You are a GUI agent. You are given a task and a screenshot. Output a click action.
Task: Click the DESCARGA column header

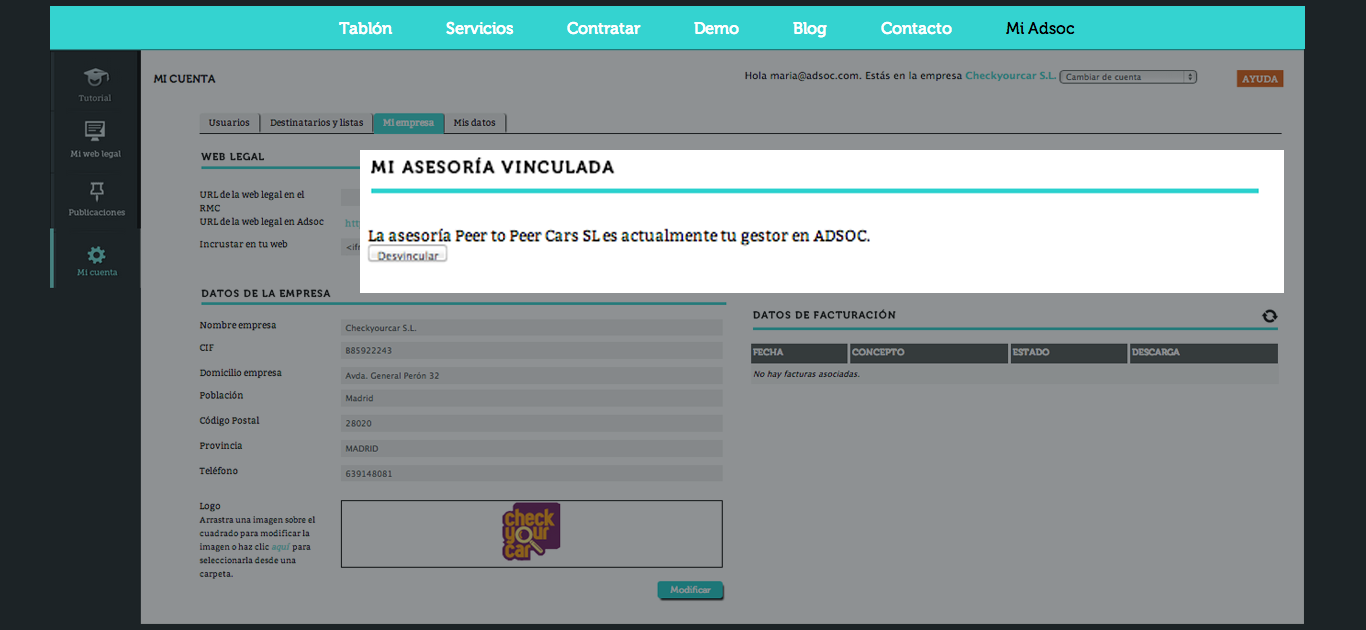1204,353
